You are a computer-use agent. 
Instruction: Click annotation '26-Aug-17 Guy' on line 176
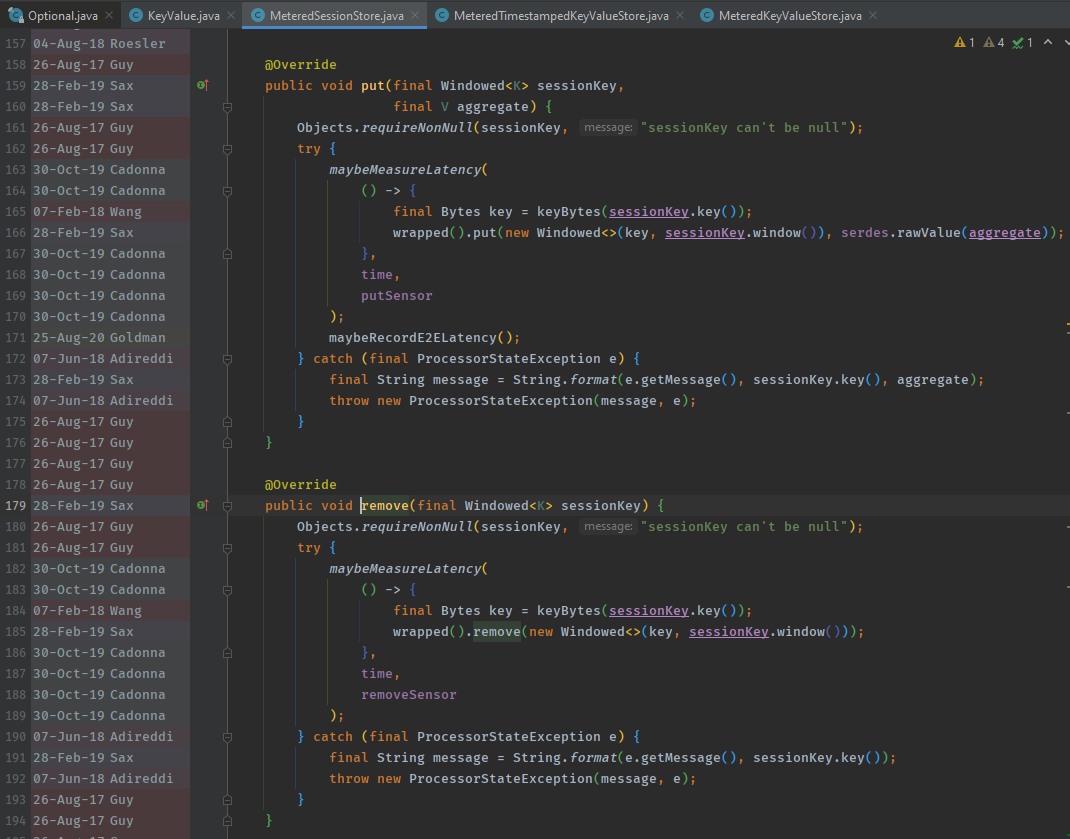coord(83,442)
